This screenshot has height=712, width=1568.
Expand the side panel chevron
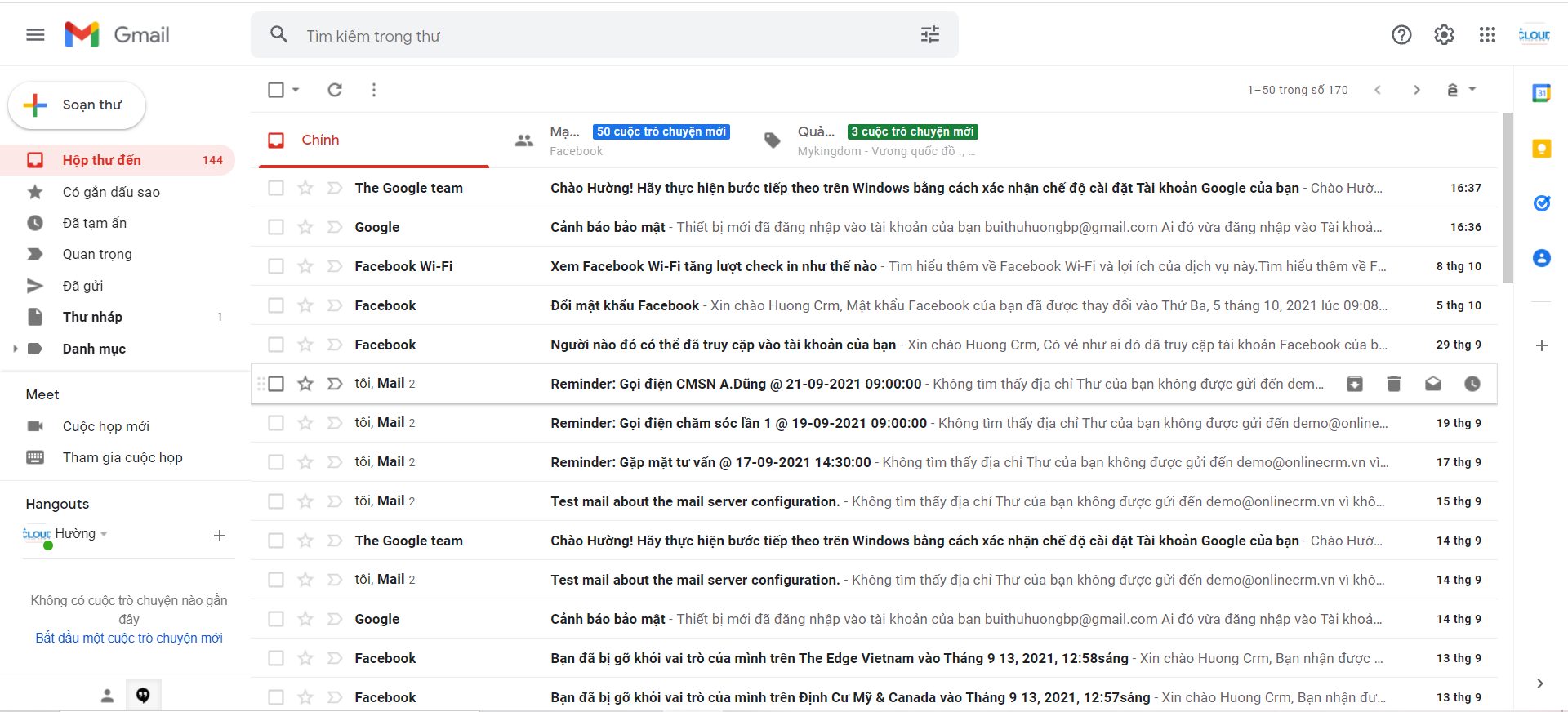[1540, 683]
